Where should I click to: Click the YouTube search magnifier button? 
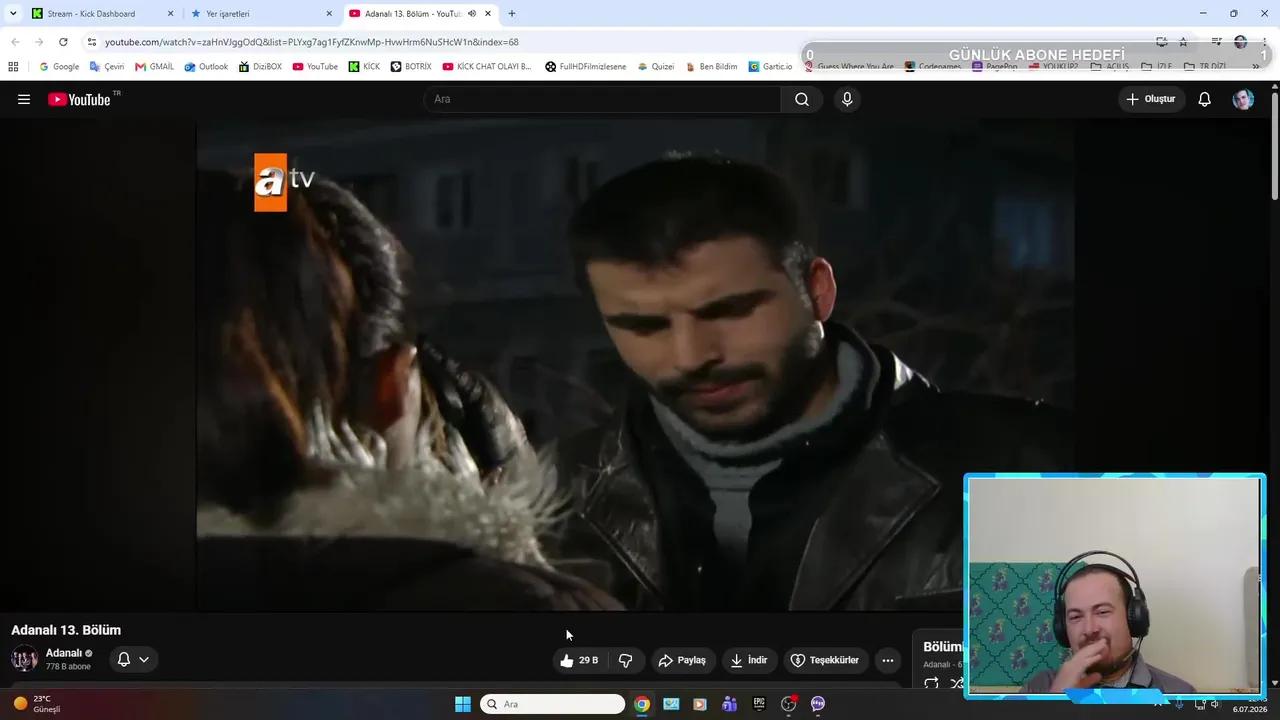802,99
